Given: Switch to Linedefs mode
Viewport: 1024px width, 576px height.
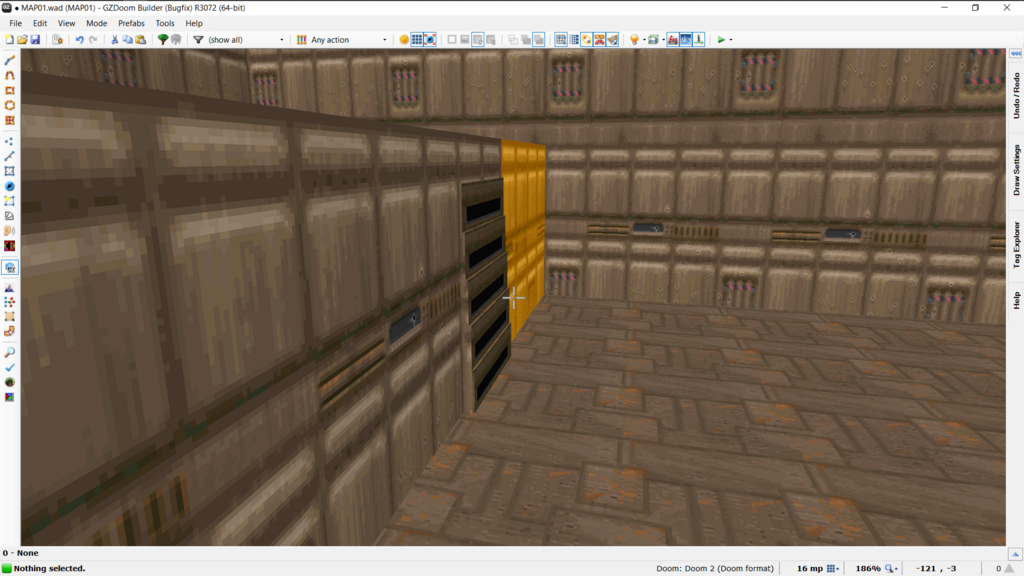Looking at the screenshot, I should point(10,156).
